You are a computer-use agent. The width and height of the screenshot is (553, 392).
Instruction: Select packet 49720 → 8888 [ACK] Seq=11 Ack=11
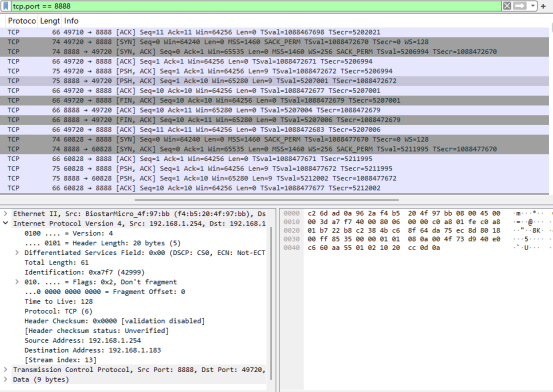274,129
